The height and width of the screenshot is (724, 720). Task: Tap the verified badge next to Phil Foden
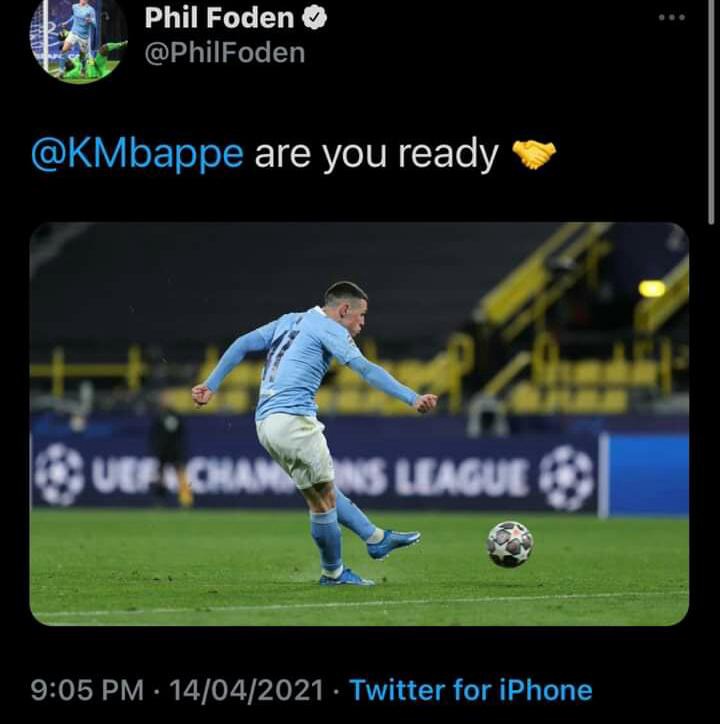click(315, 18)
